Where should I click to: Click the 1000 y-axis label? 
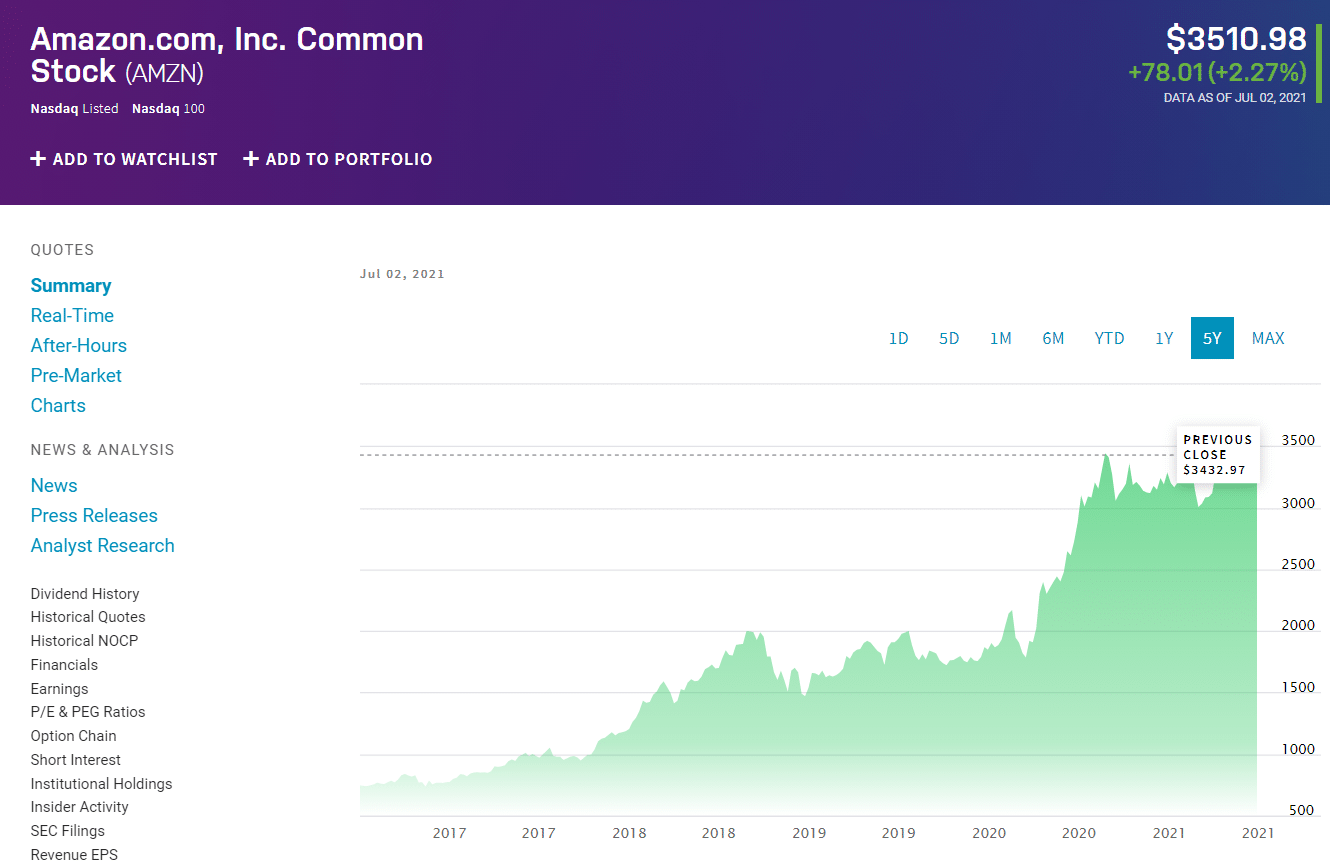pyautogui.click(x=1298, y=749)
